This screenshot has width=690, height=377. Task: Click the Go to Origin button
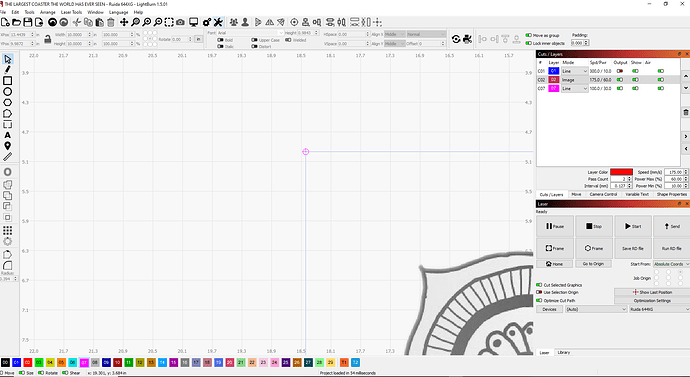click(x=593, y=264)
